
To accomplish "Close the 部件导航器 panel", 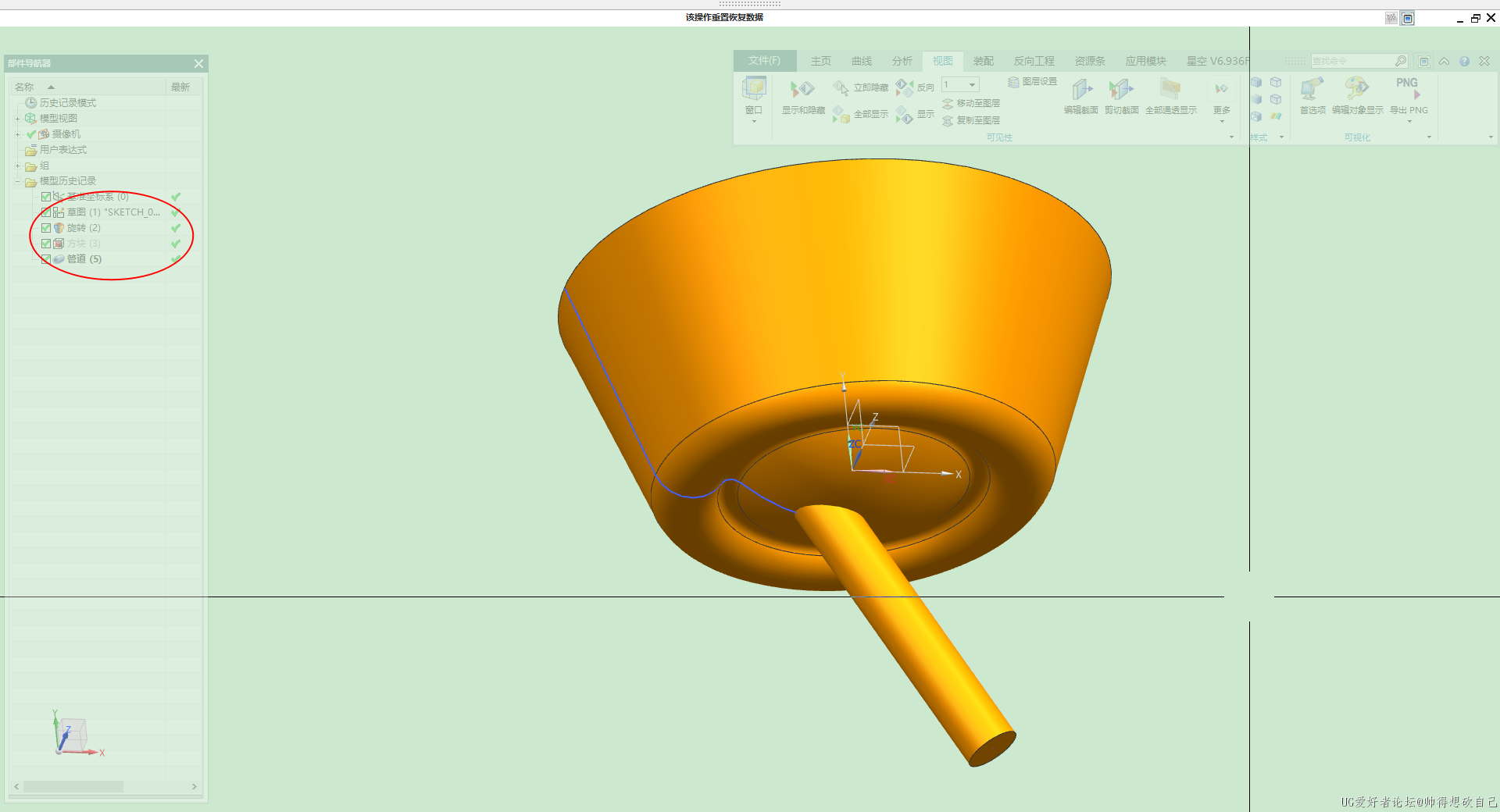I will pos(198,64).
